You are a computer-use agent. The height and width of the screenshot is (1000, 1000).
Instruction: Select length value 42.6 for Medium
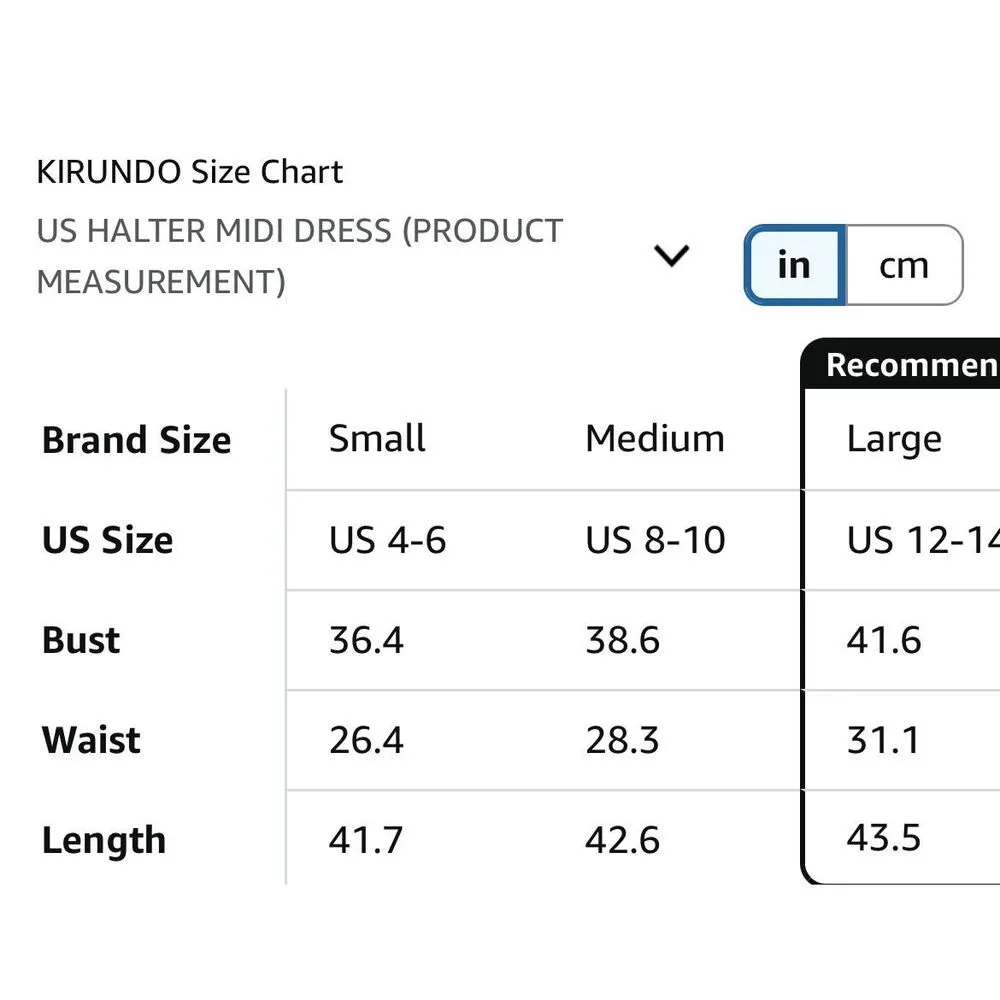[623, 840]
